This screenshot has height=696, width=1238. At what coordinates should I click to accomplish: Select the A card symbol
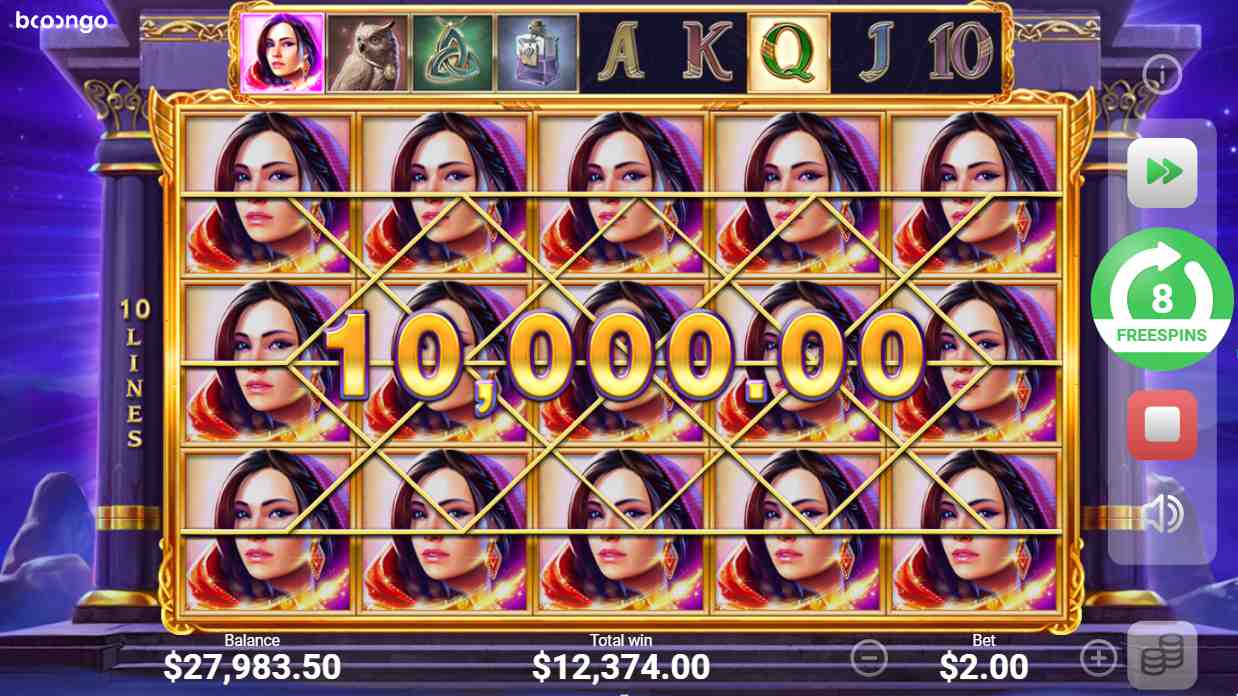point(621,53)
